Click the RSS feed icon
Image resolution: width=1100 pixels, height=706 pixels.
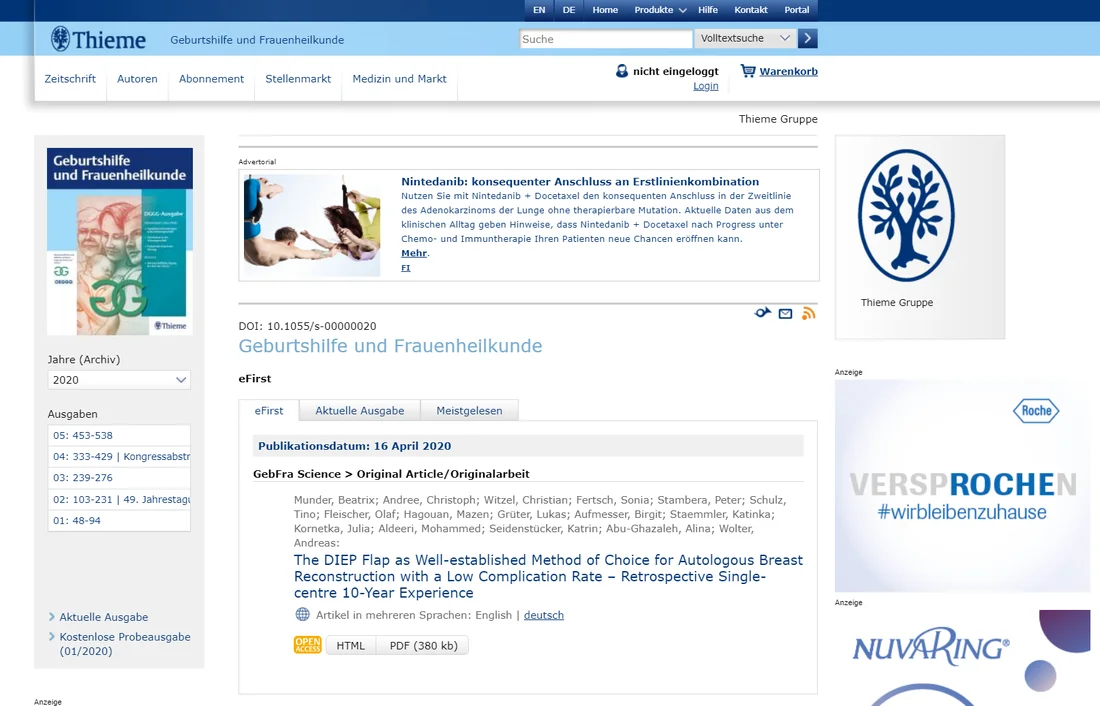(808, 312)
